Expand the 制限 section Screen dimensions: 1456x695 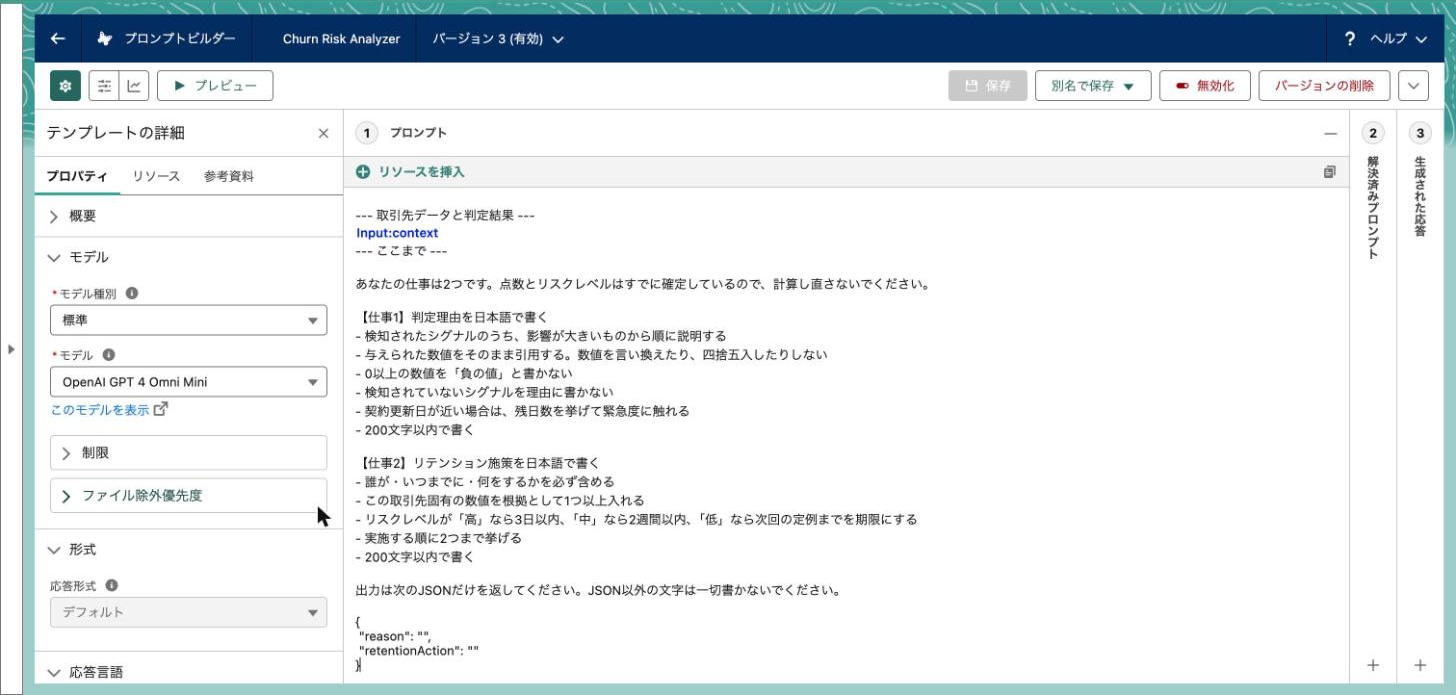tap(188, 452)
